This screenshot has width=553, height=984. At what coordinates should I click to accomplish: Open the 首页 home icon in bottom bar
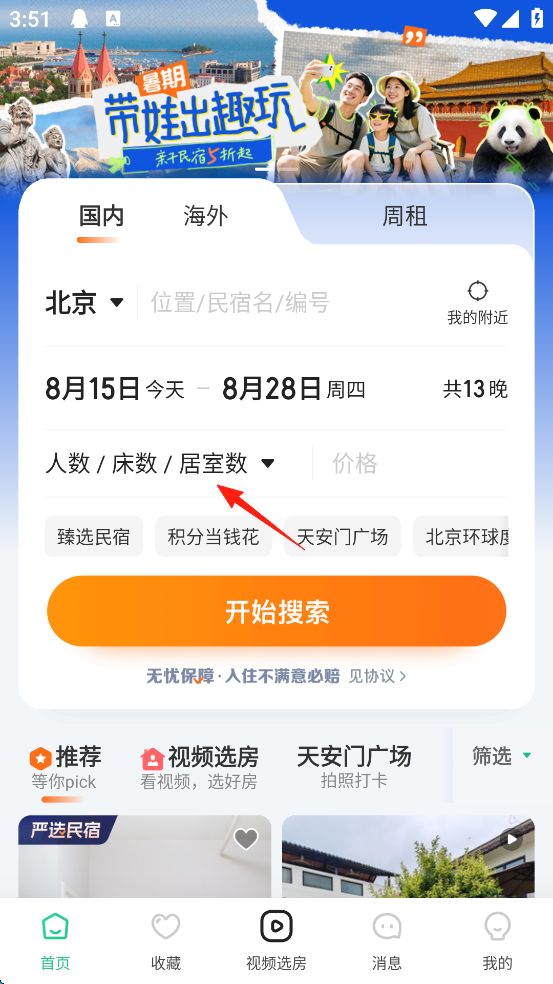[55, 926]
